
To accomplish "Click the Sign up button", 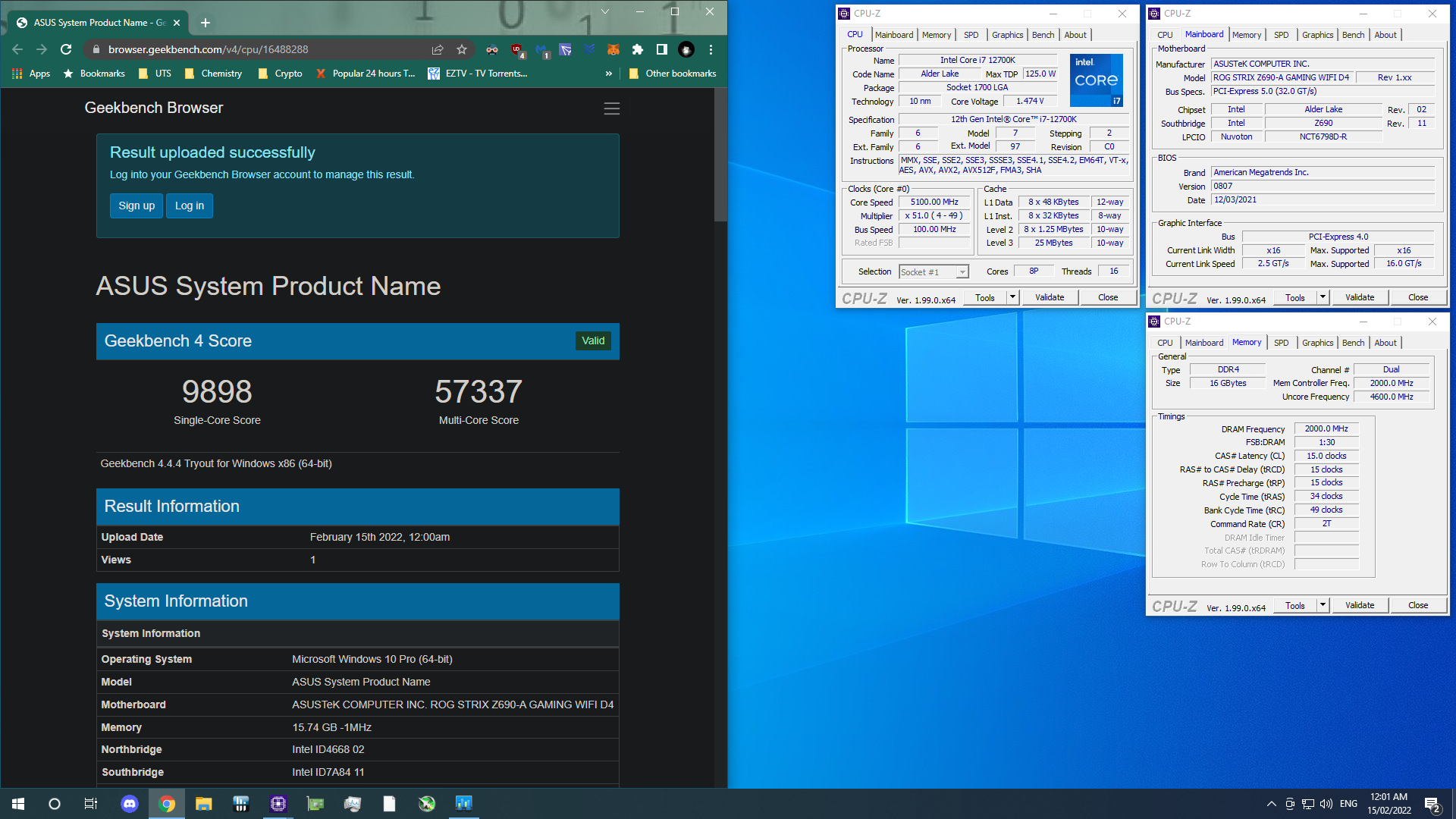I will click(x=136, y=206).
